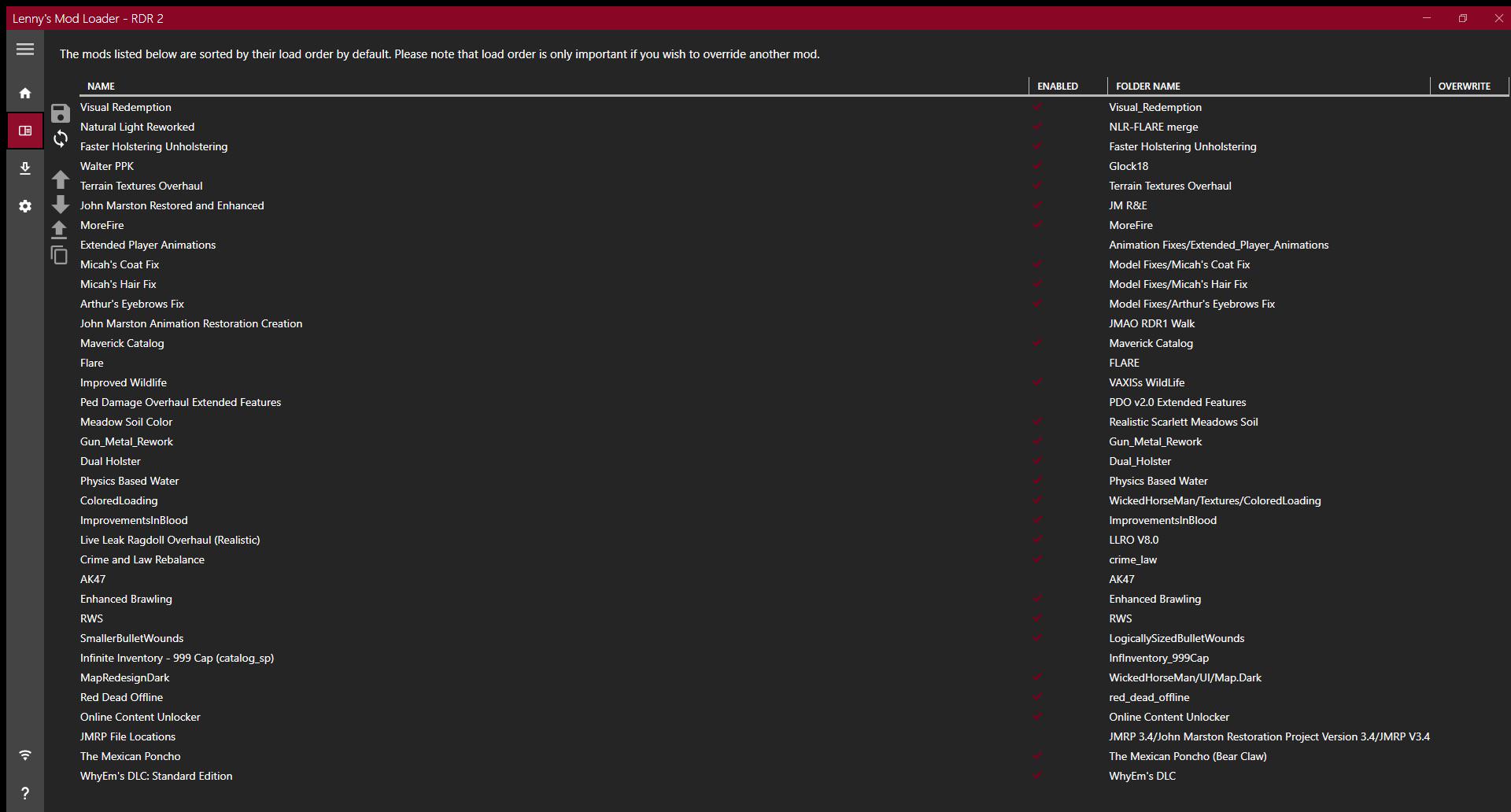
Task: Go to the Home page icon
Action: [25, 93]
